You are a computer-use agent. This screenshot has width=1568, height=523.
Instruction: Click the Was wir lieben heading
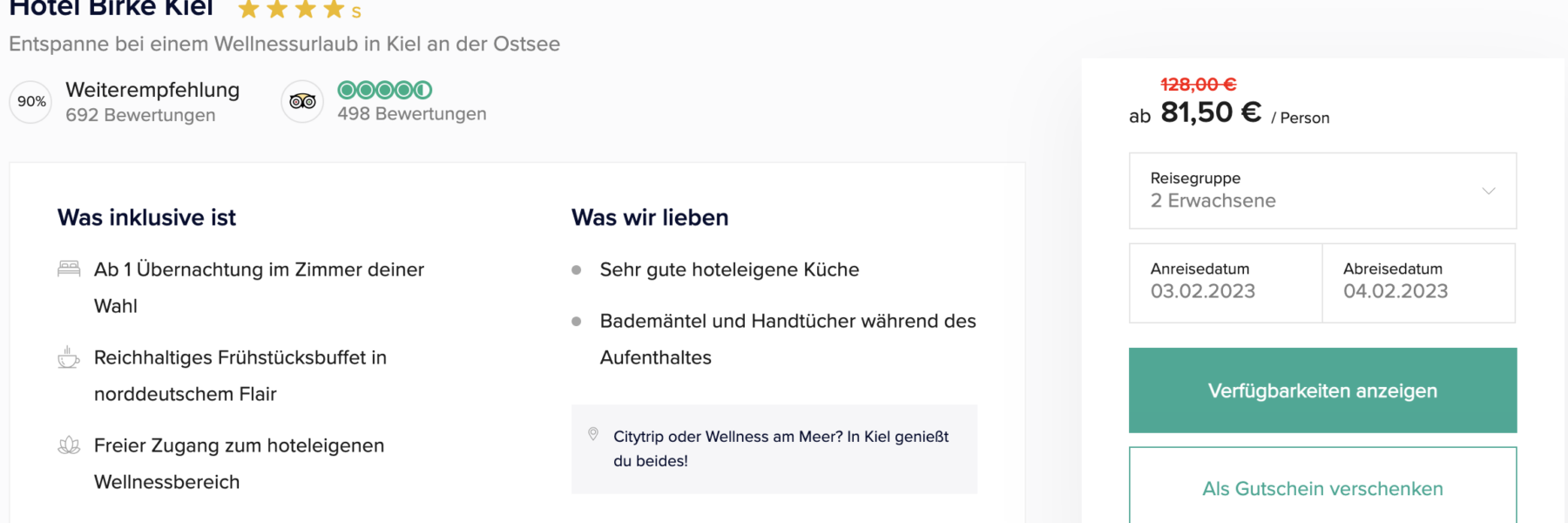click(649, 217)
